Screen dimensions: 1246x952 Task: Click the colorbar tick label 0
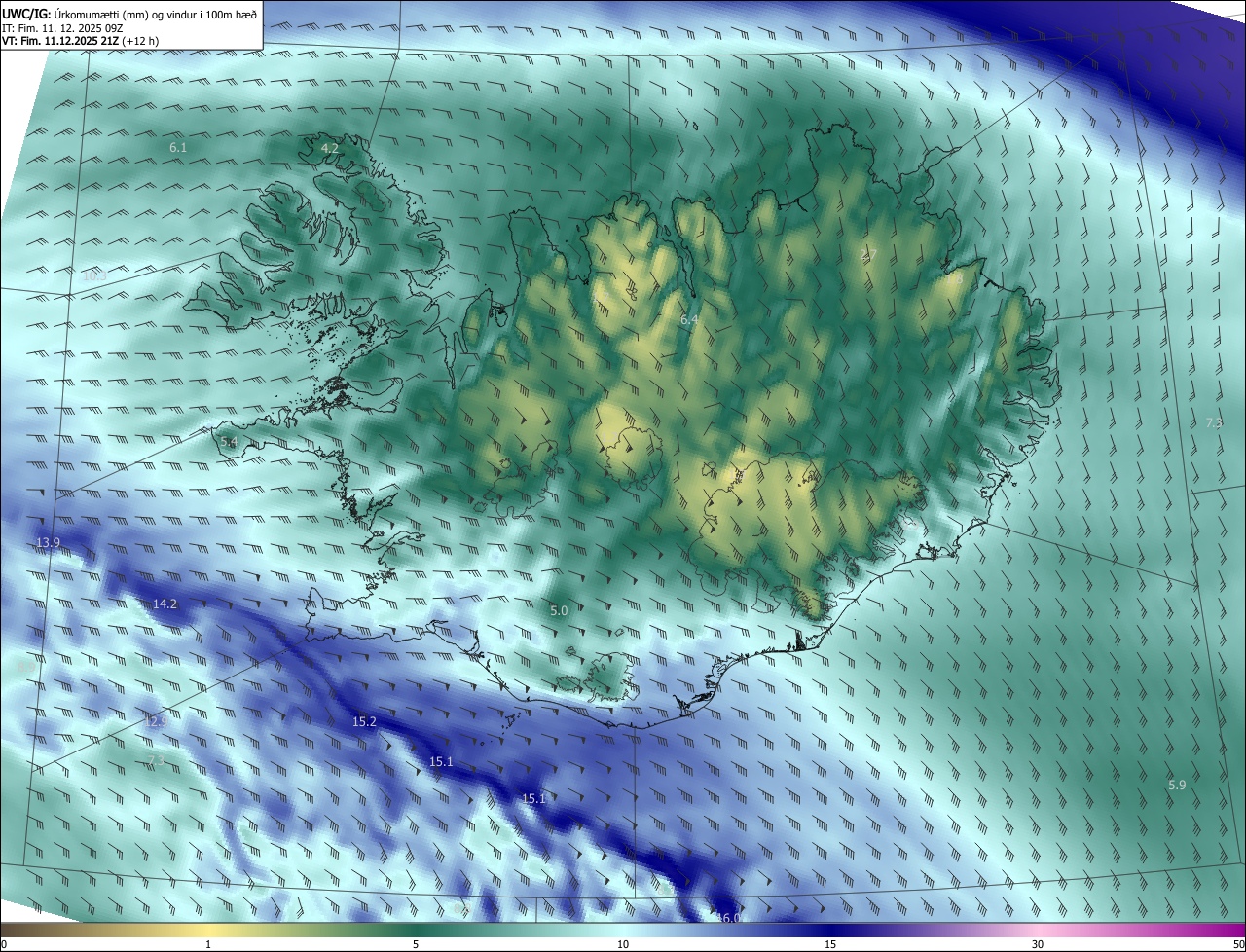point(3,945)
